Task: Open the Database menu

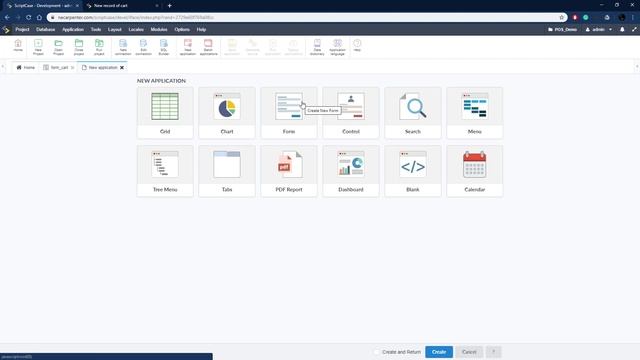Action: (45, 29)
